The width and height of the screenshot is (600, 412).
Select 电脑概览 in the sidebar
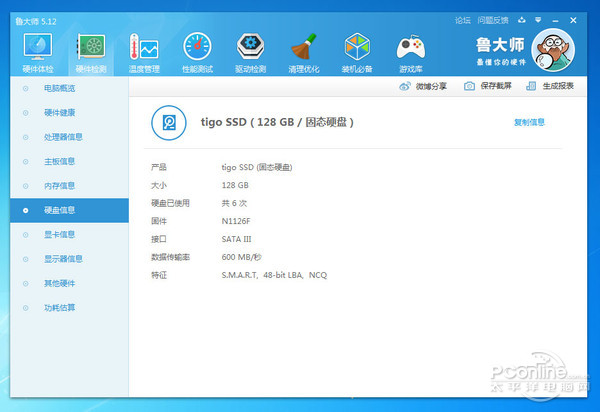(x=60, y=89)
